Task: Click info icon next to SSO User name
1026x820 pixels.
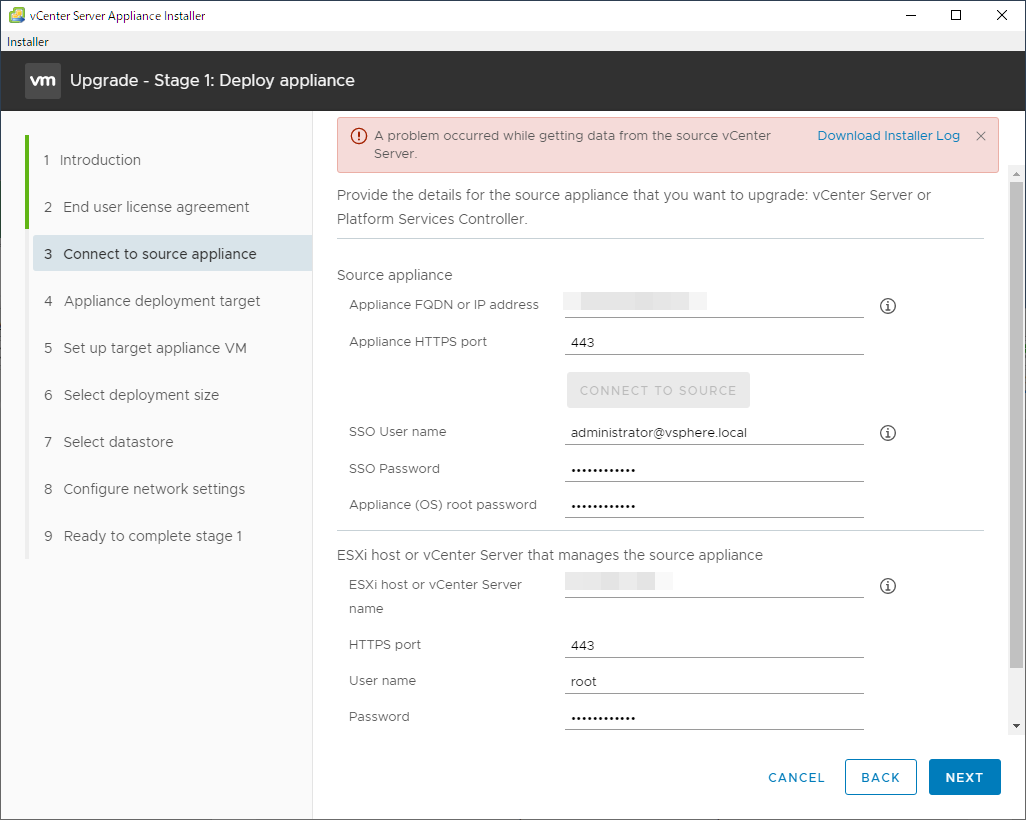Action: tap(887, 433)
